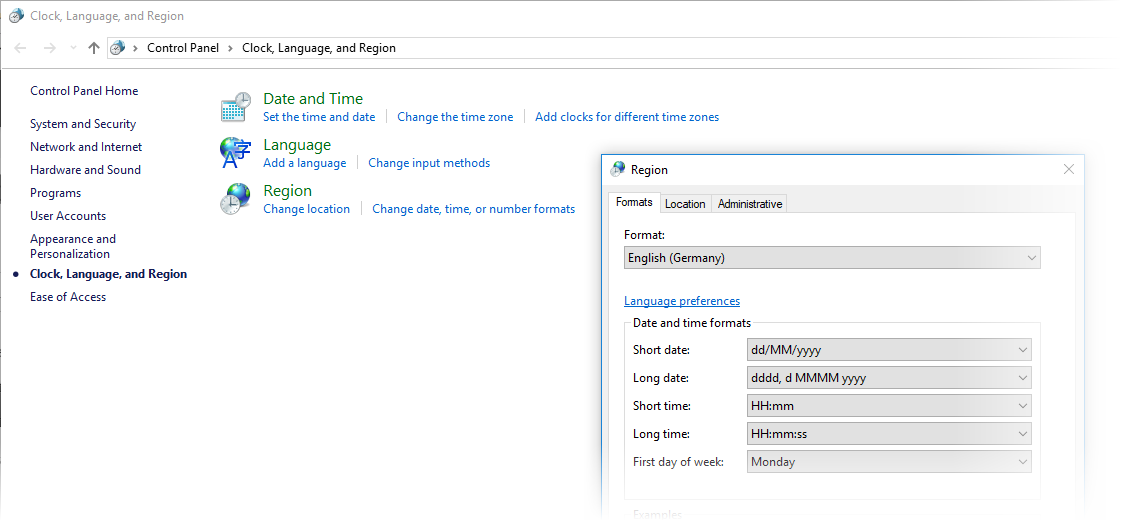Screen dimensions: 1121x521
Task: Open Ease of Access category
Action: (68, 297)
